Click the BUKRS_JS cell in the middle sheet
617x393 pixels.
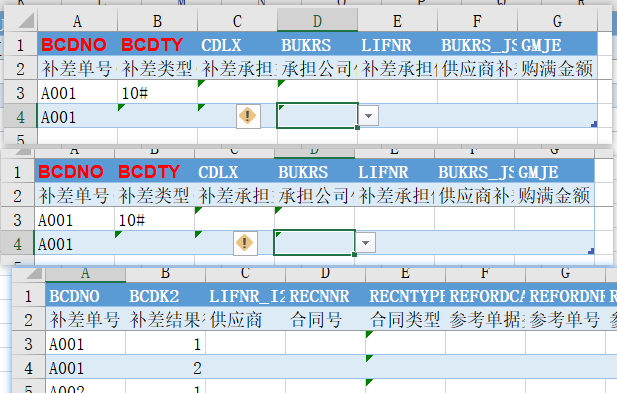point(474,172)
